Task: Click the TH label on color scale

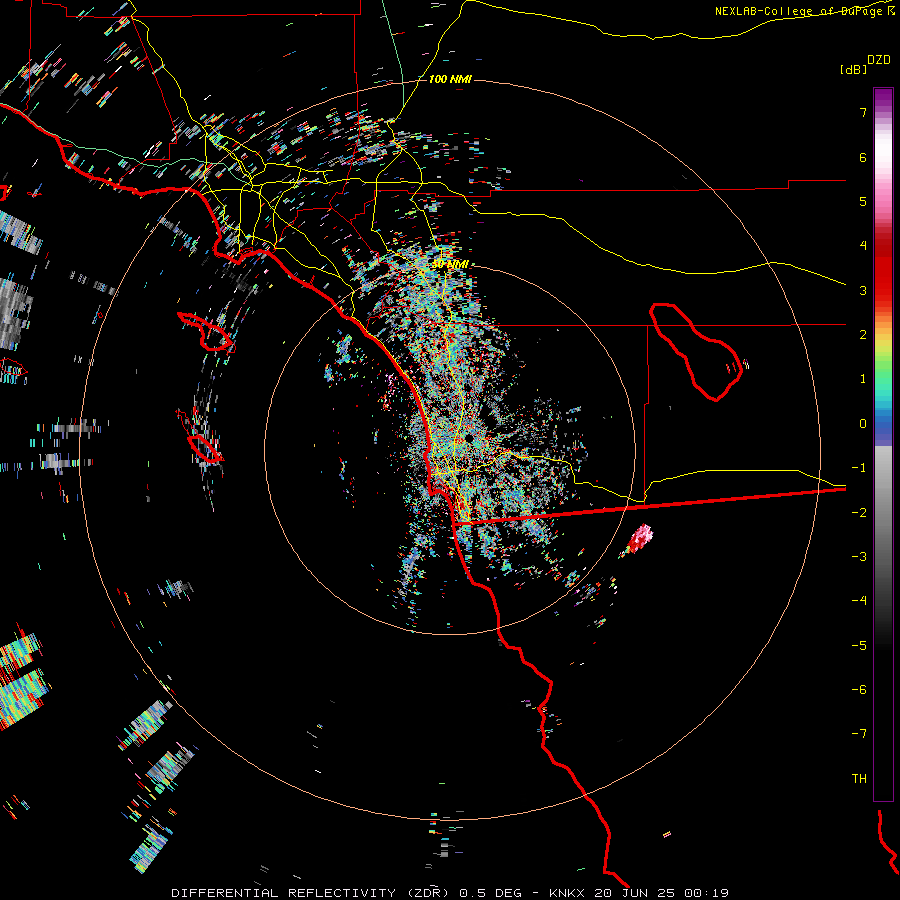Action: coord(859,778)
